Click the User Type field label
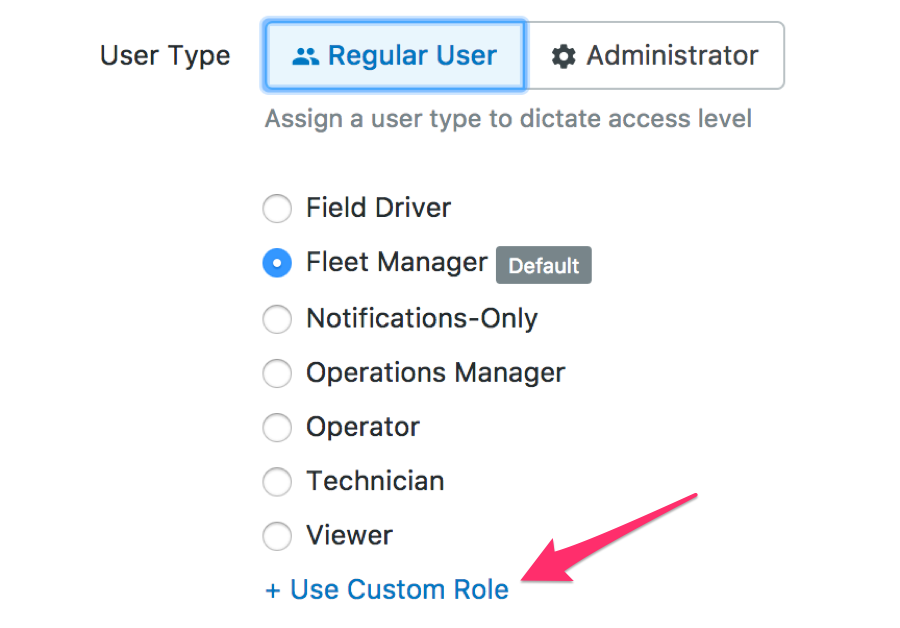900x628 pixels. click(x=165, y=56)
